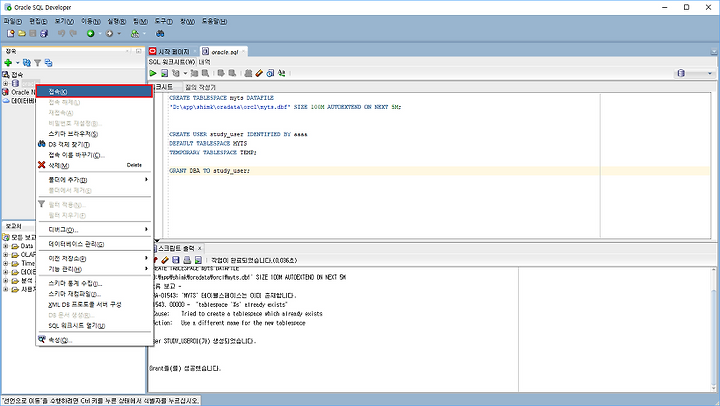Click the gray Forward navigation icon
The height and width of the screenshot is (406, 720).
(109, 34)
